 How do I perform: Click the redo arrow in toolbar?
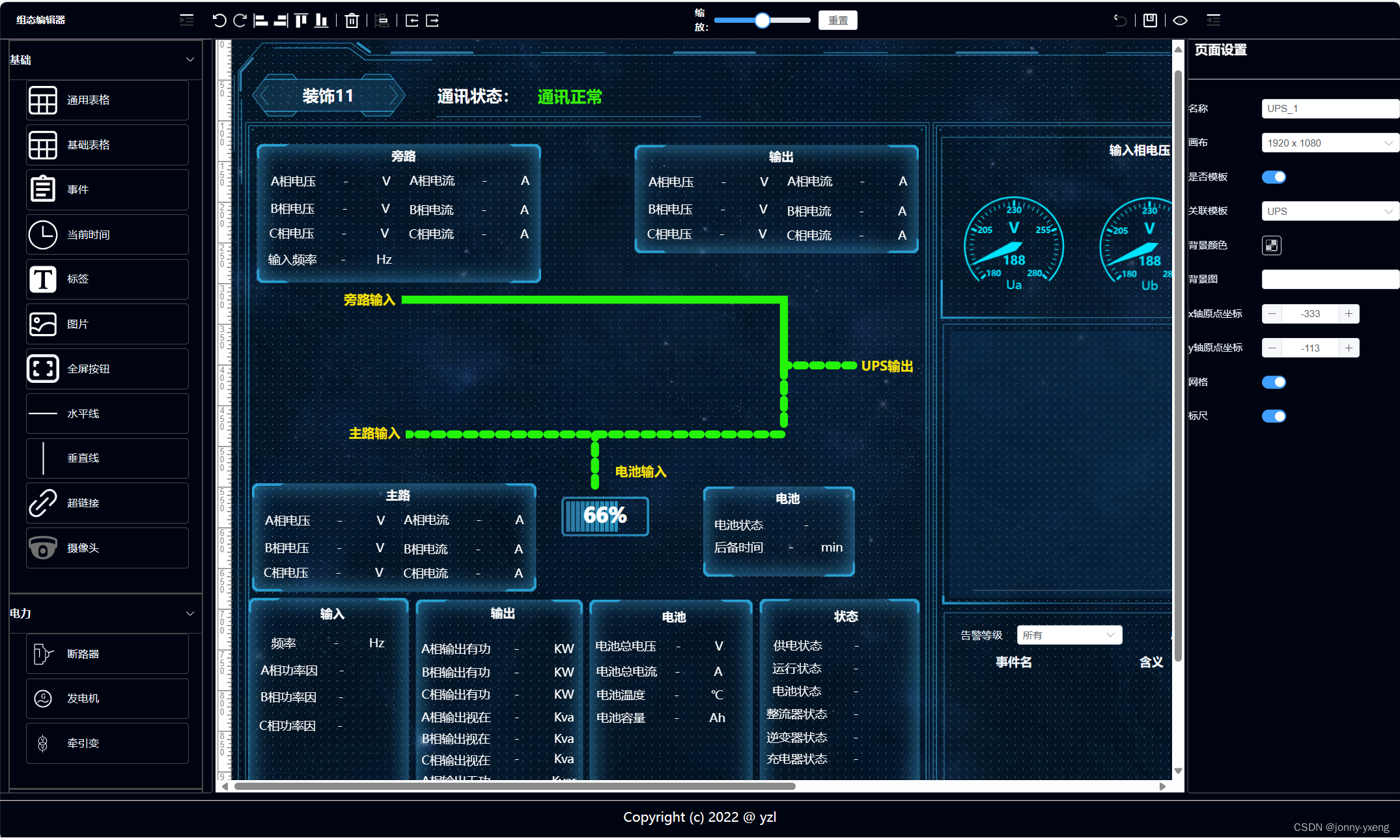[x=240, y=21]
